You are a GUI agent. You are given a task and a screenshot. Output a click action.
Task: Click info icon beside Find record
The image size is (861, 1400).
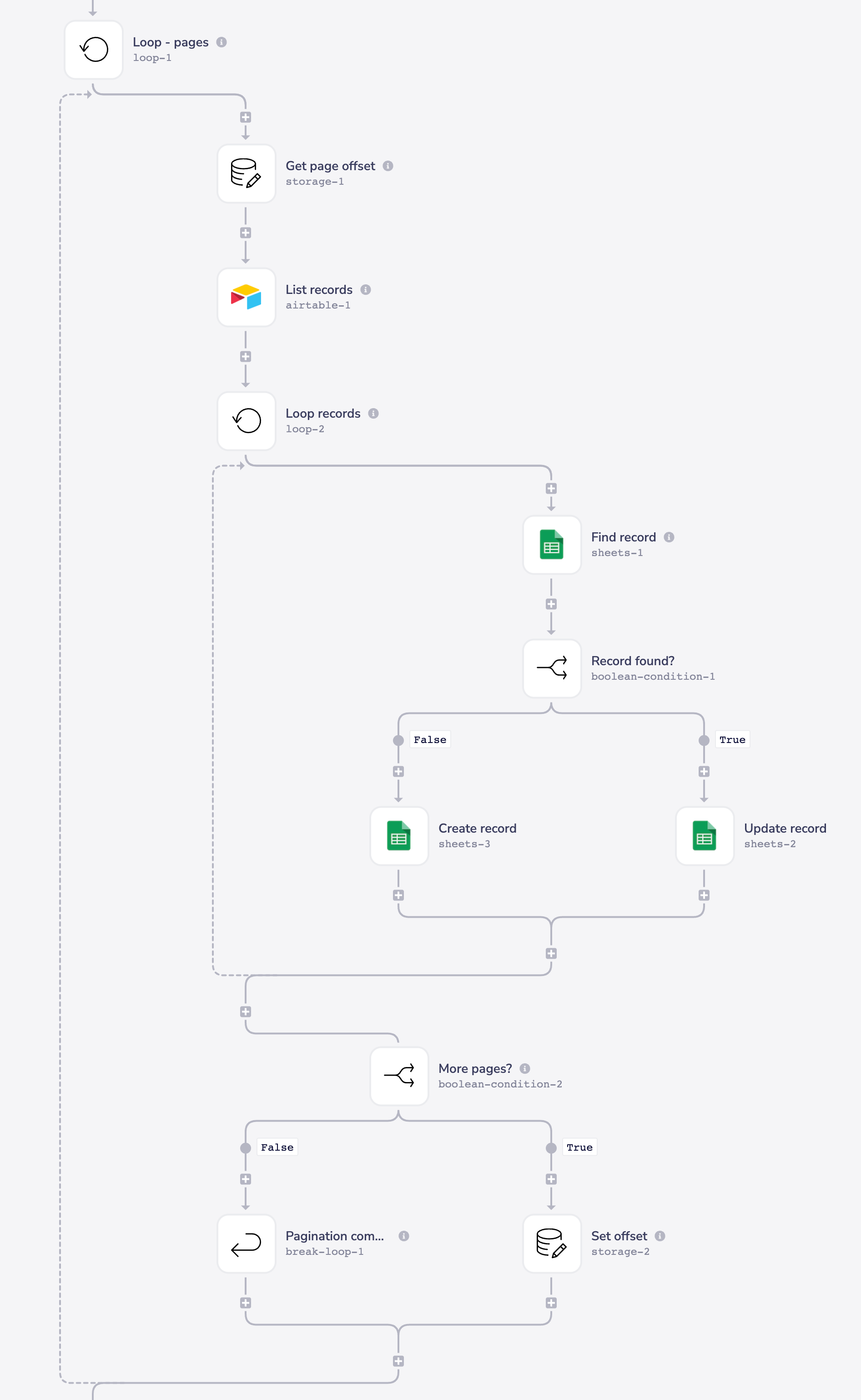pos(669,536)
